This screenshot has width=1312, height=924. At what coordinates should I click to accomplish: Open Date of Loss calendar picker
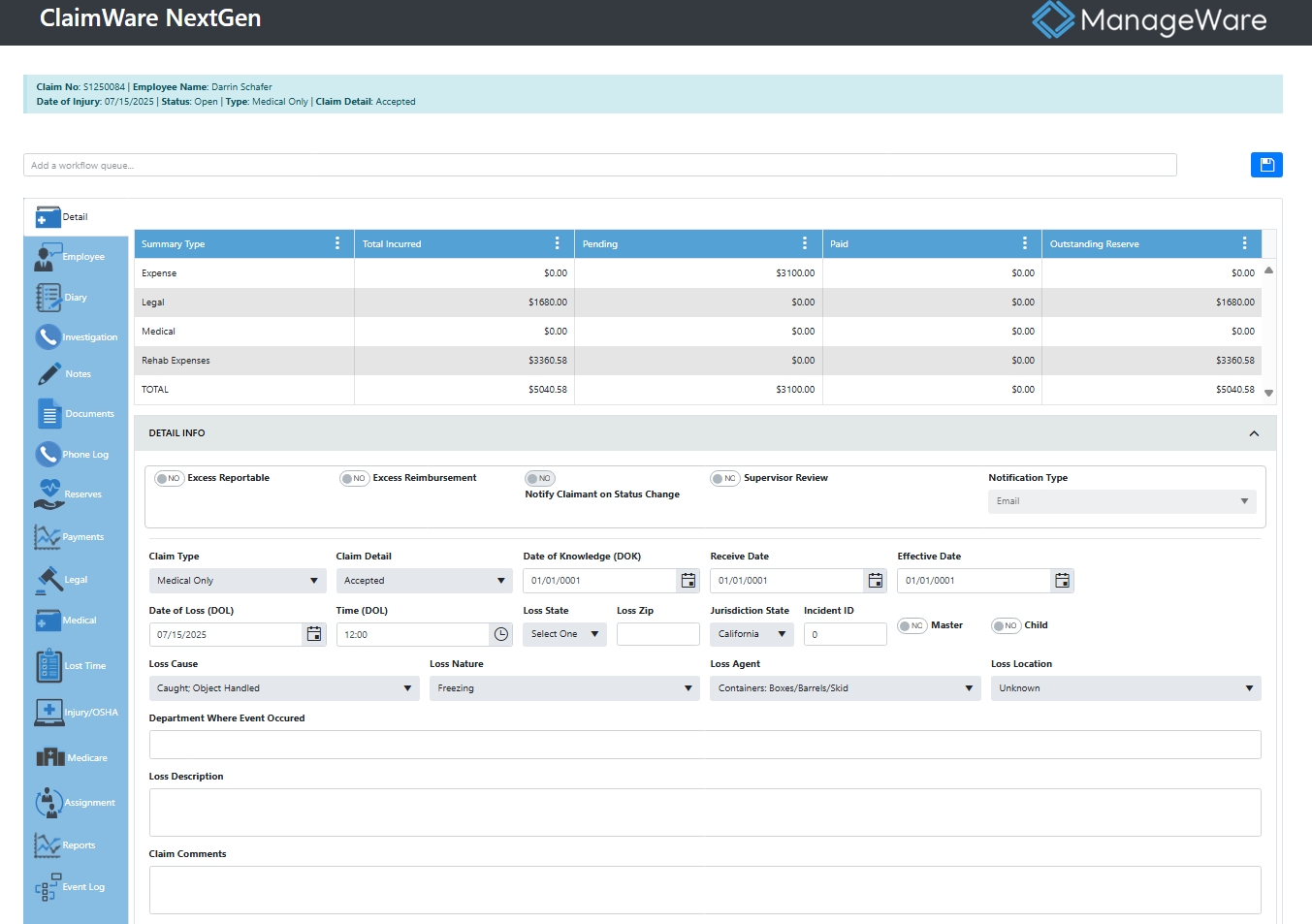pos(314,634)
